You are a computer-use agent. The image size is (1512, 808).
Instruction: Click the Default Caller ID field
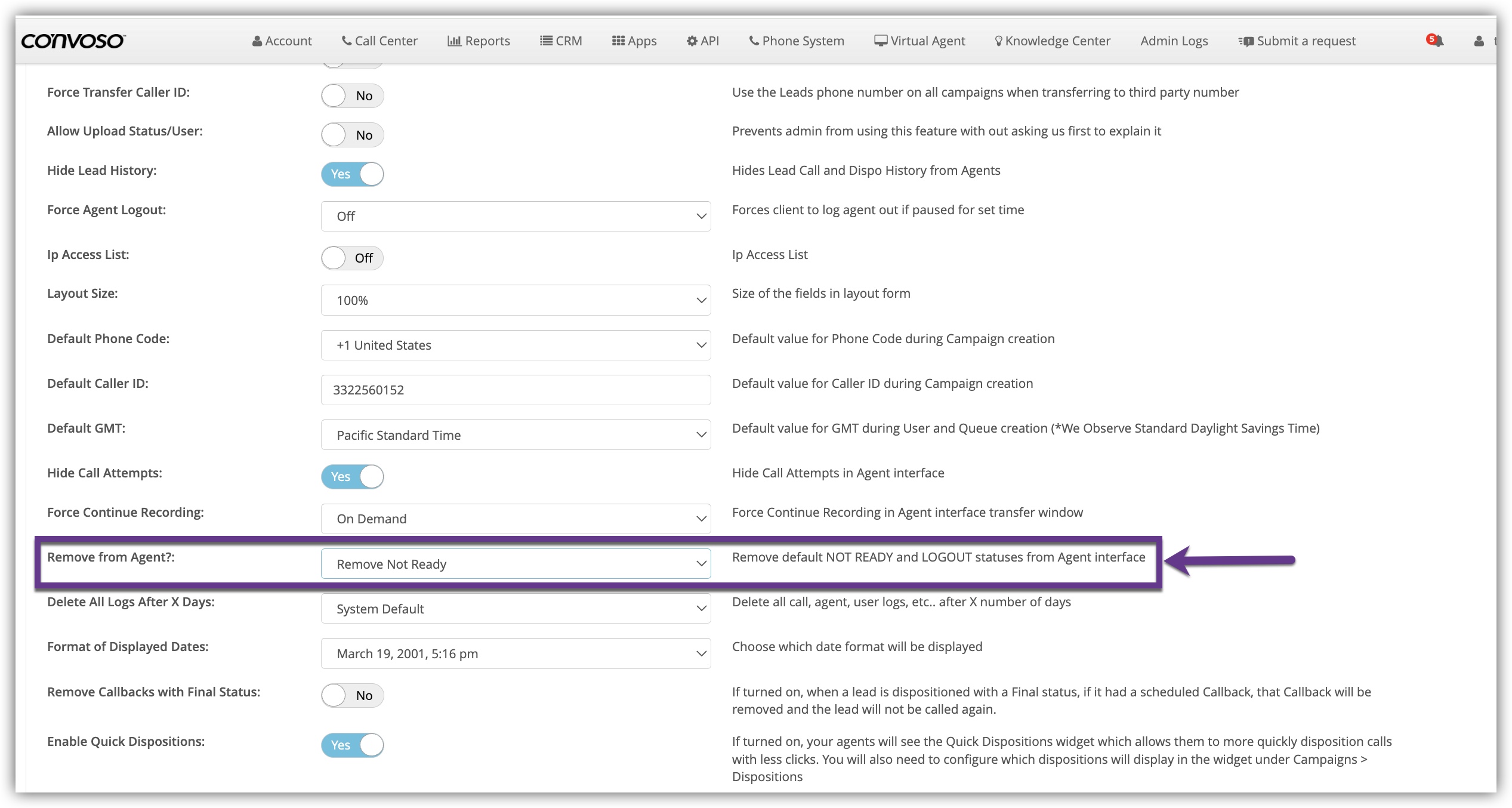[516, 390]
